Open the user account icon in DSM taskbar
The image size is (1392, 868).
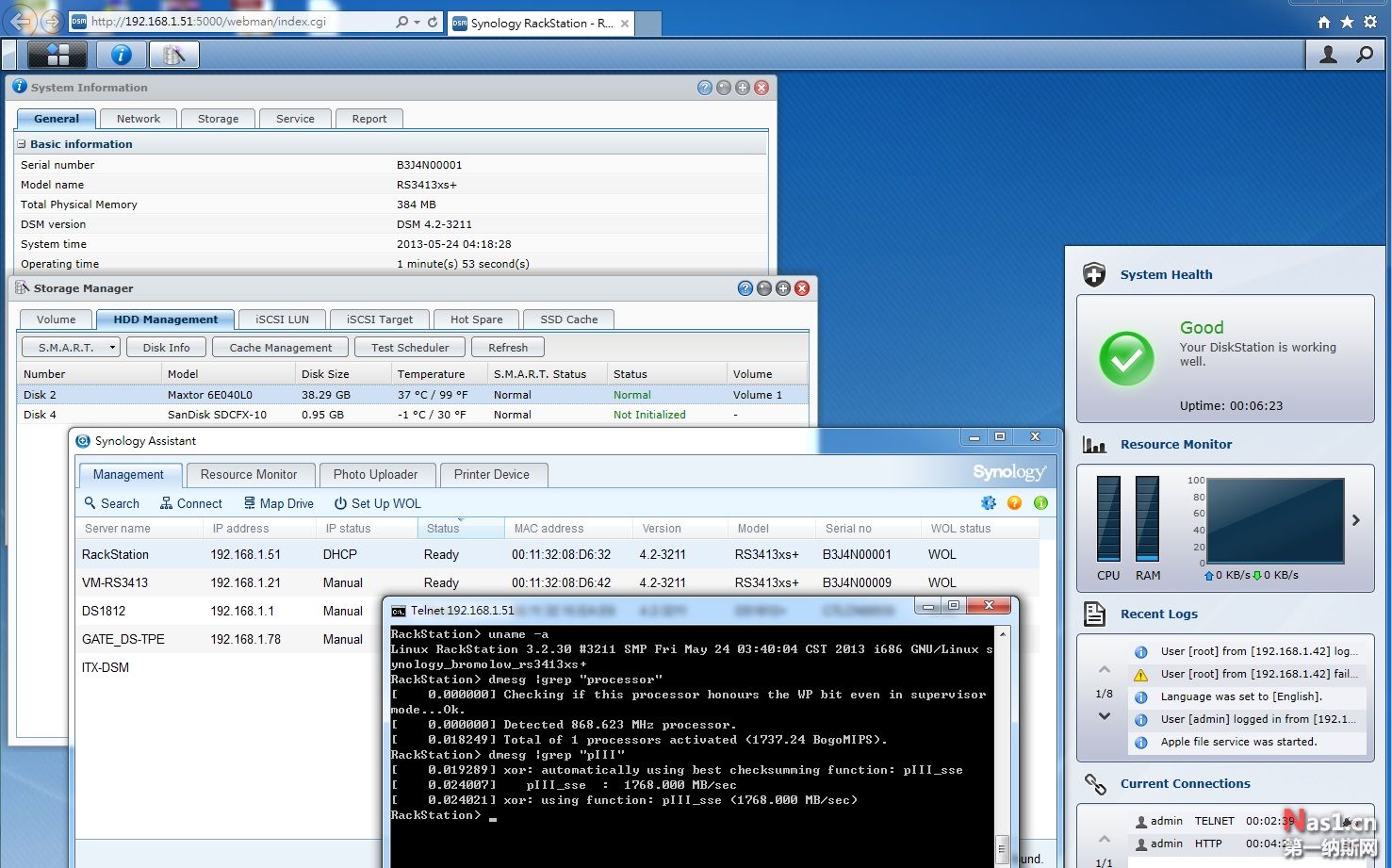[x=1328, y=55]
